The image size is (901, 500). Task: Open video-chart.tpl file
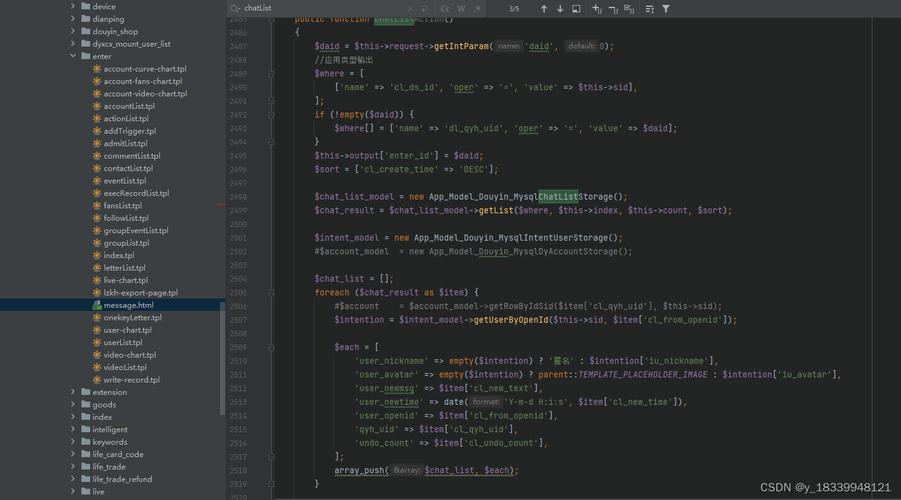coord(130,355)
